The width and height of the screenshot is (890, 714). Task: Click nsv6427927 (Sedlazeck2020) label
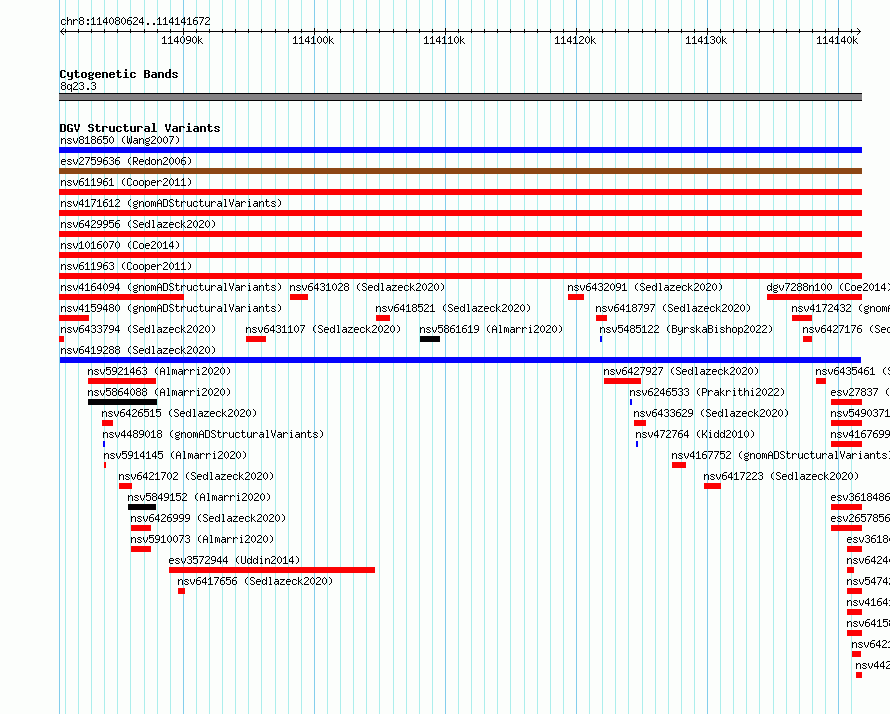(x=681, y=371)
